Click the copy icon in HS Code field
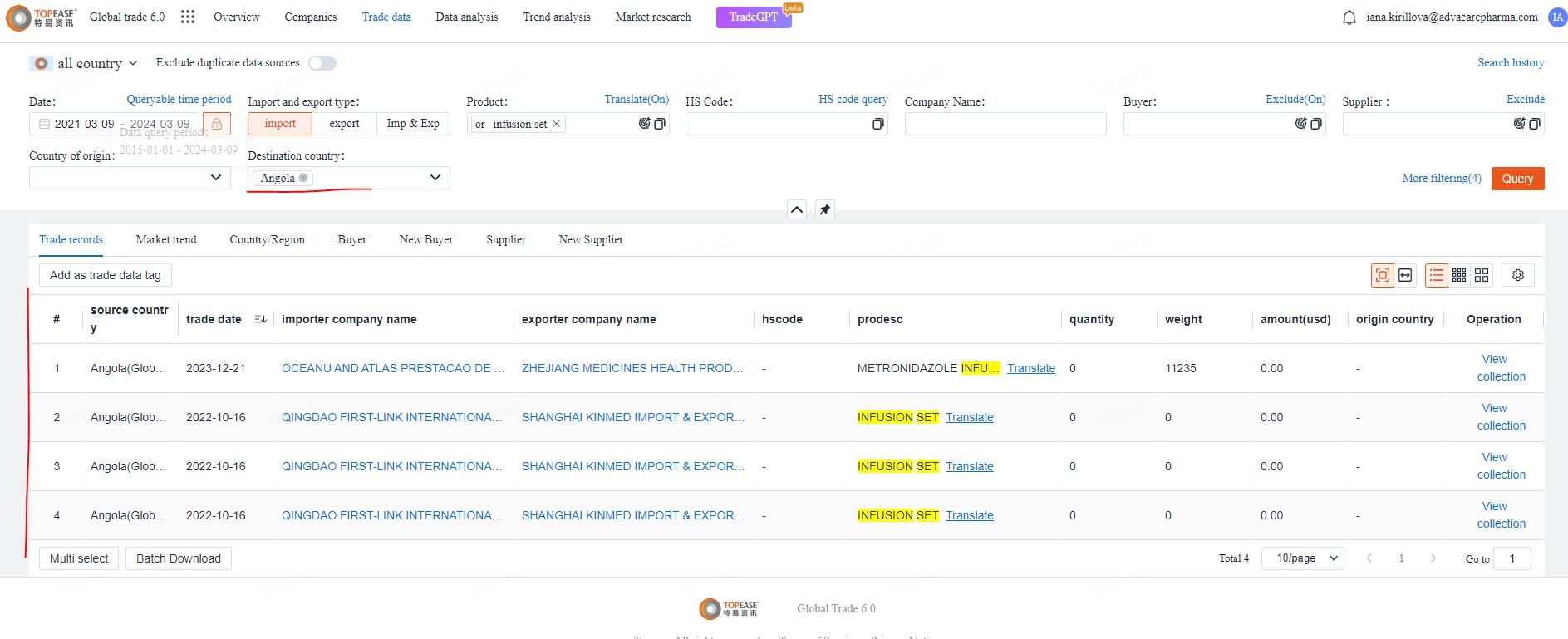The width and height of the screenshot is (1568, 639). [877, 124]
